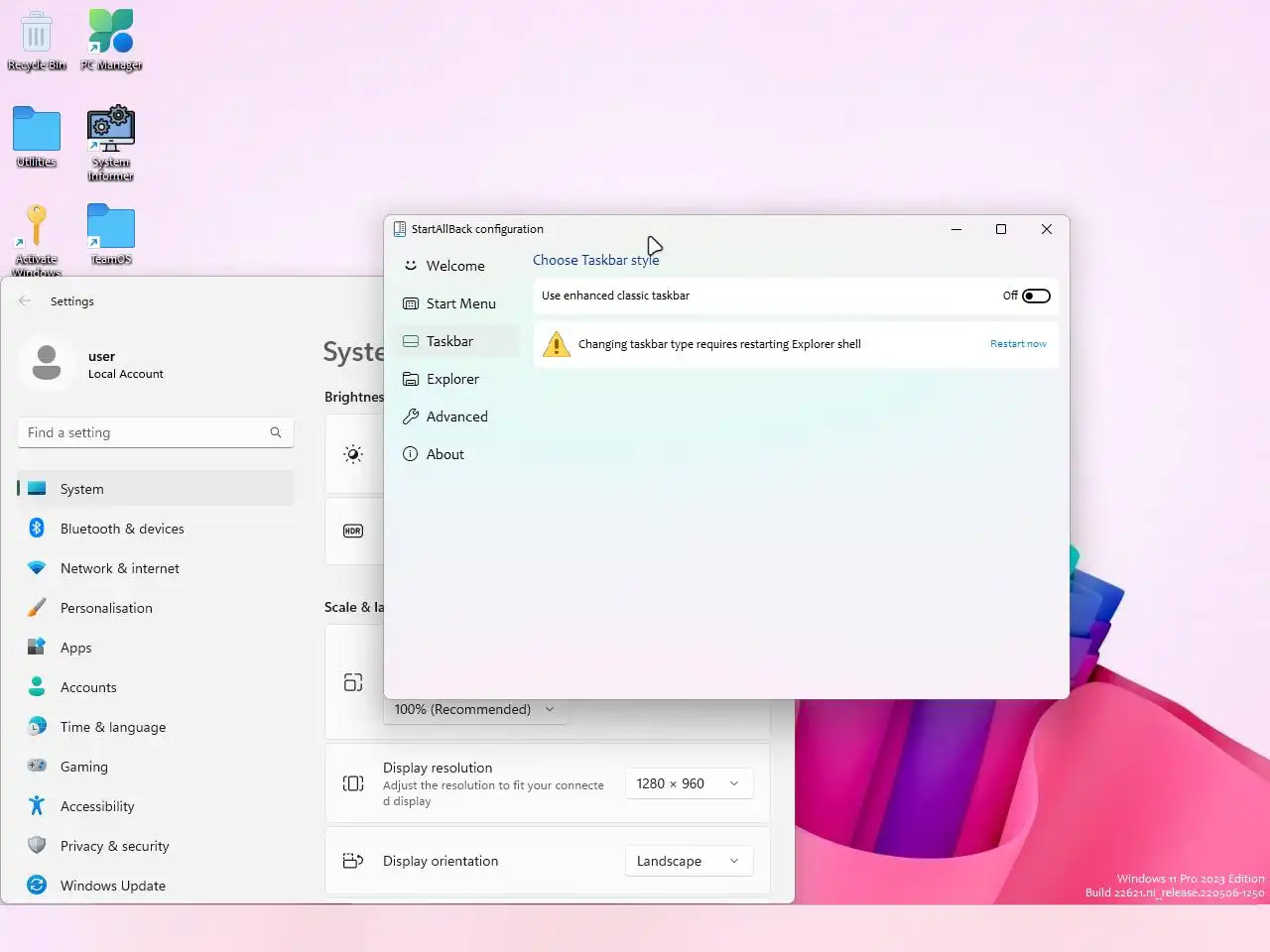This screenshot has width=1270, height=952.
Task: Select System Informer desktop shortcut
Action: pyautogui.click(x=111, y=144)
